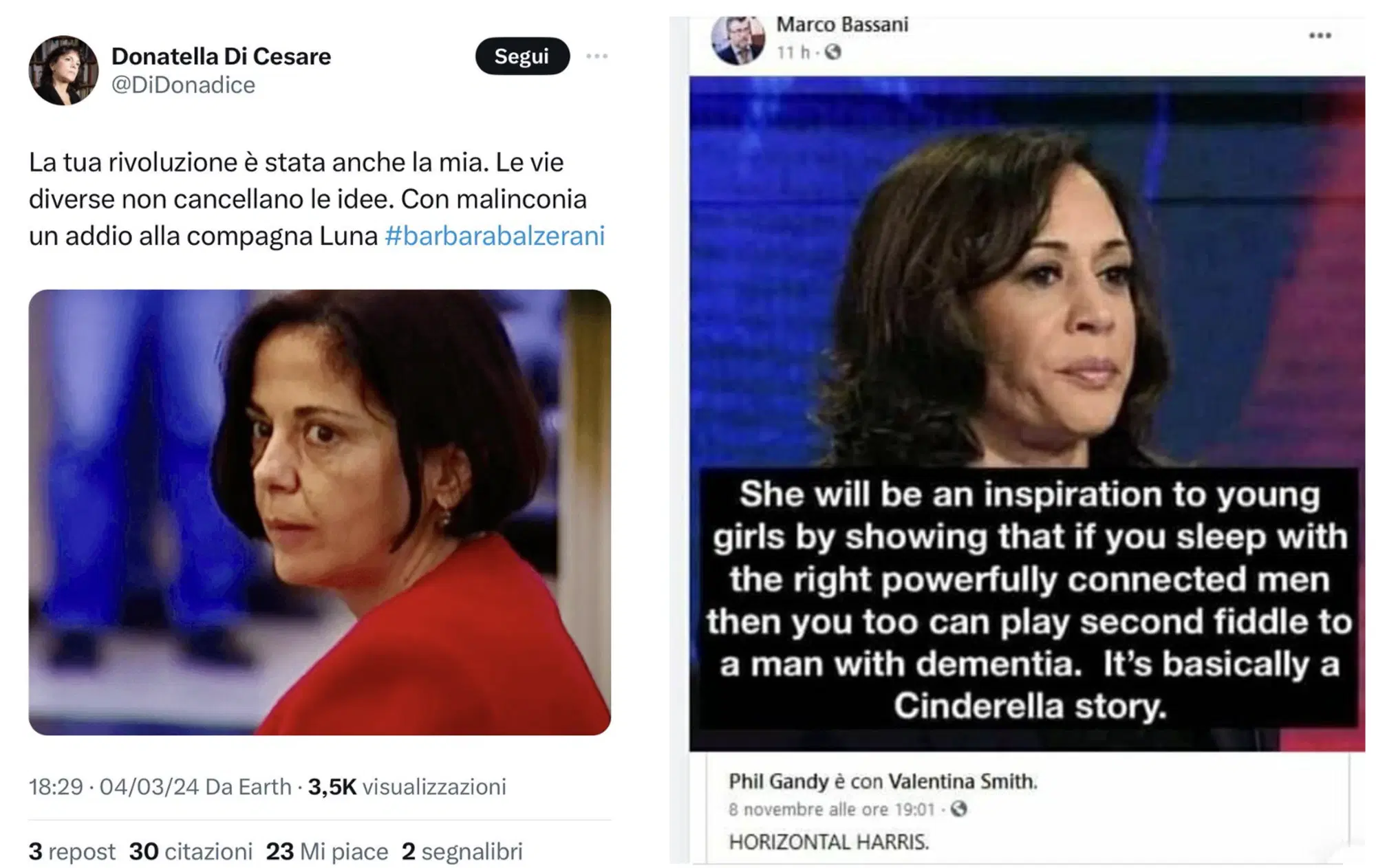Viewport: 1376px width, 868px height.
Task: Open the 30 citazioni quotes list
Action: [191, 851]
